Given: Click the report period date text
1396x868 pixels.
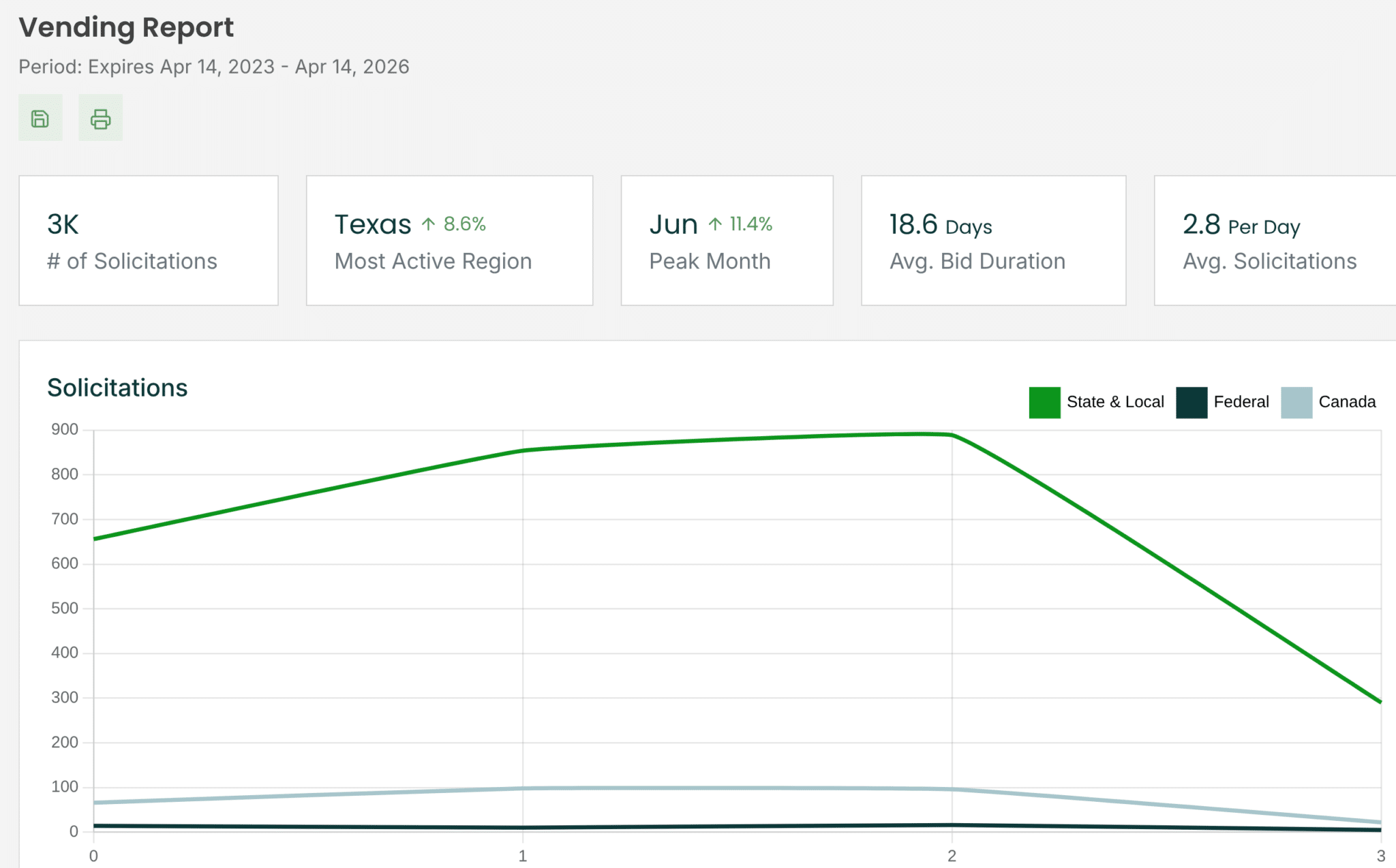Looking at the screenshot, I should click(213, 67).
